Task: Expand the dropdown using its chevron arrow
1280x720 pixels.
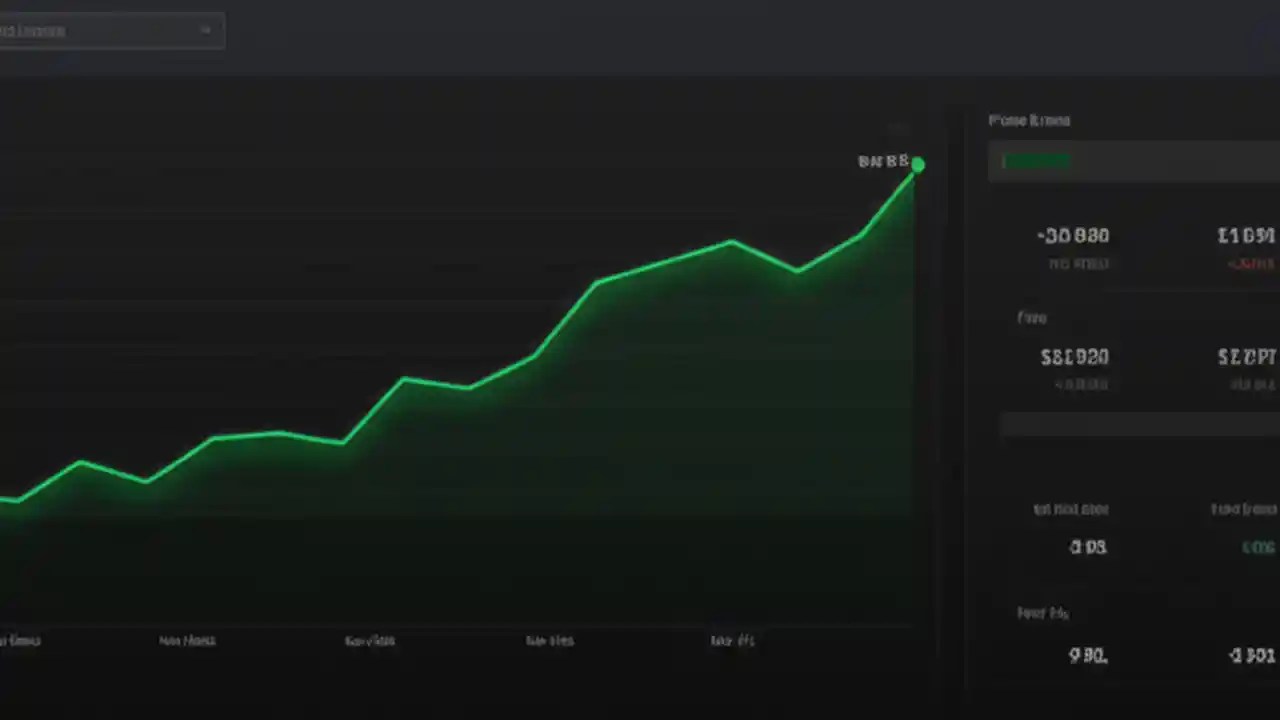Action: 207,30
